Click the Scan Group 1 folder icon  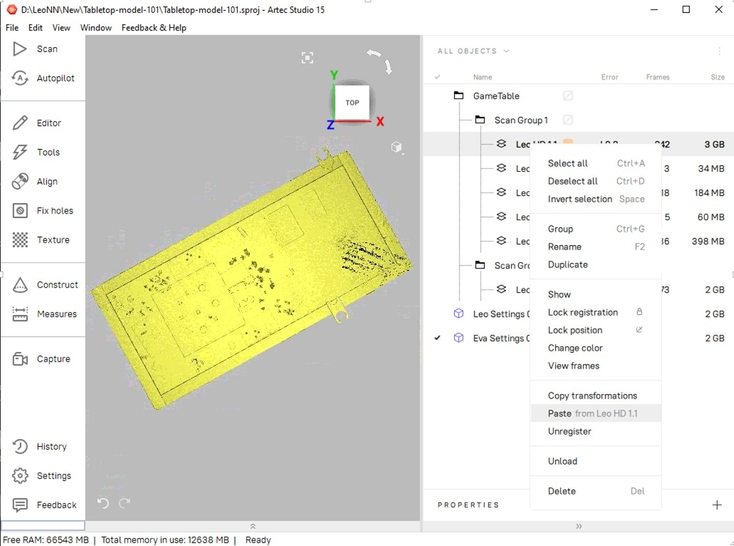[480, 120]
